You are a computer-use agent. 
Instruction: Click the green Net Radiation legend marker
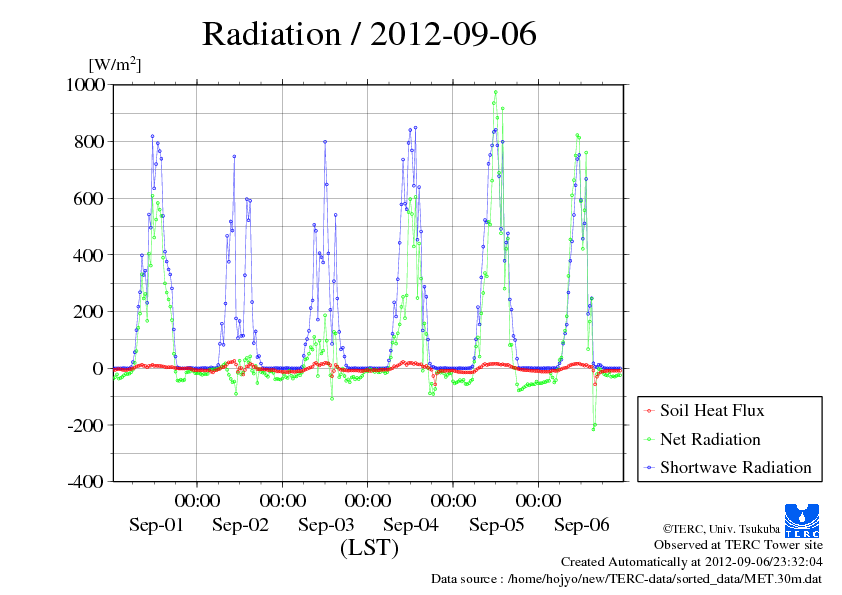[649, 439]
